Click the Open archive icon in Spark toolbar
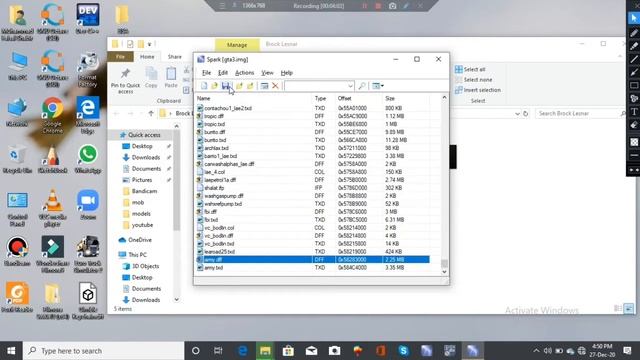Image resolution: width=640 pixels, height=360 pixels. click(214, 86)
